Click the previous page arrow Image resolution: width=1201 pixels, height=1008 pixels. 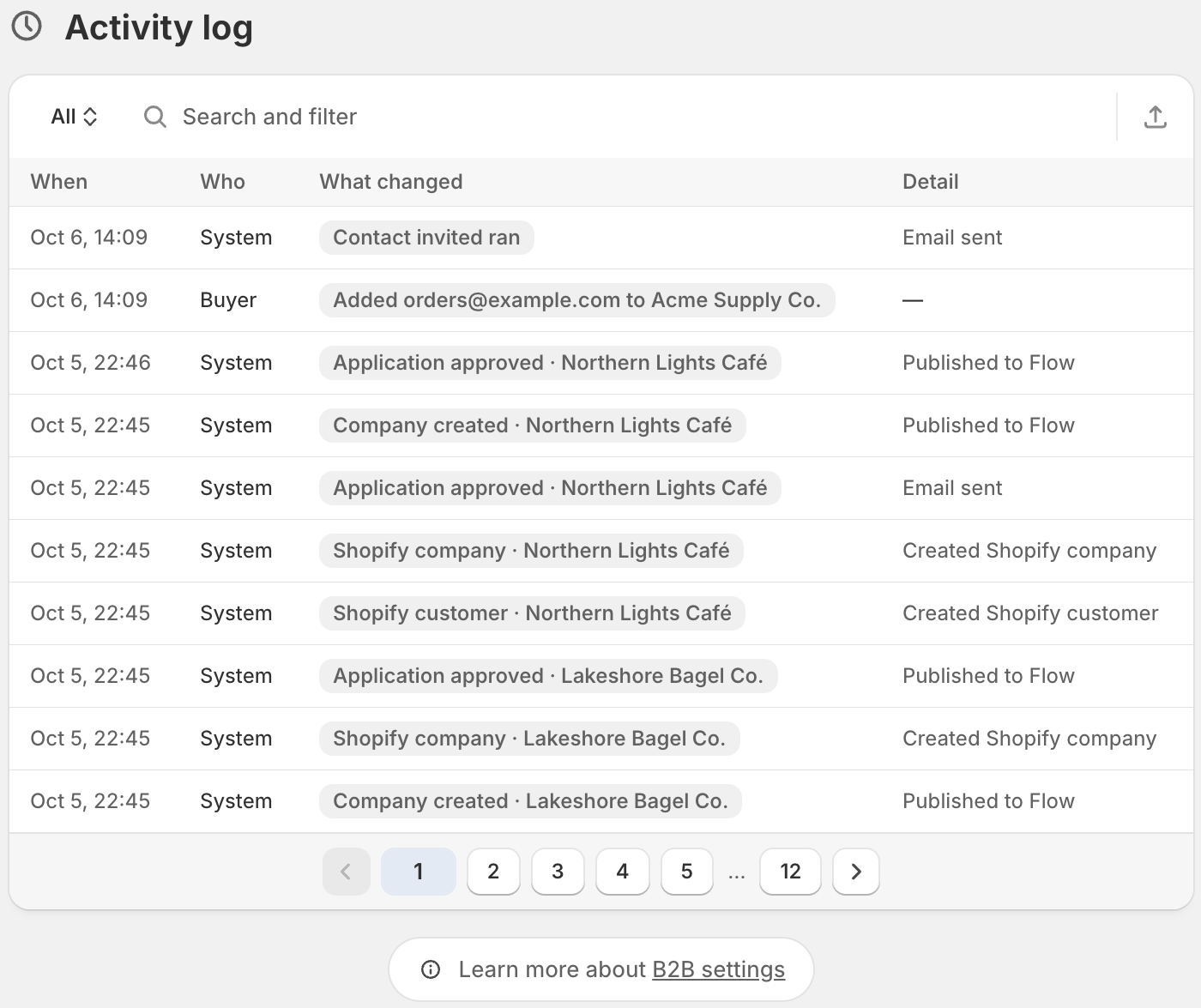coord(347,872)
